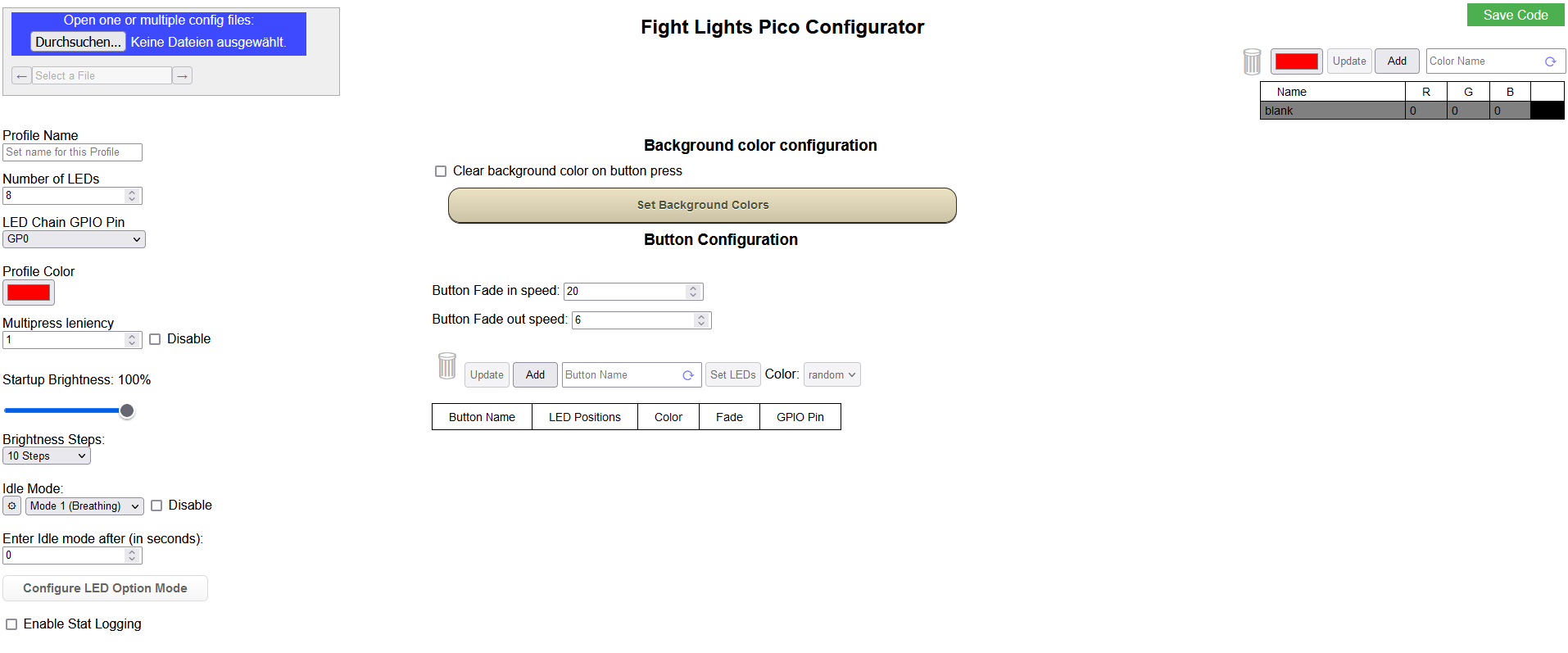1568x653 pixels.
Task: Go to next config file arrow
Action: (x=183, y=76)
